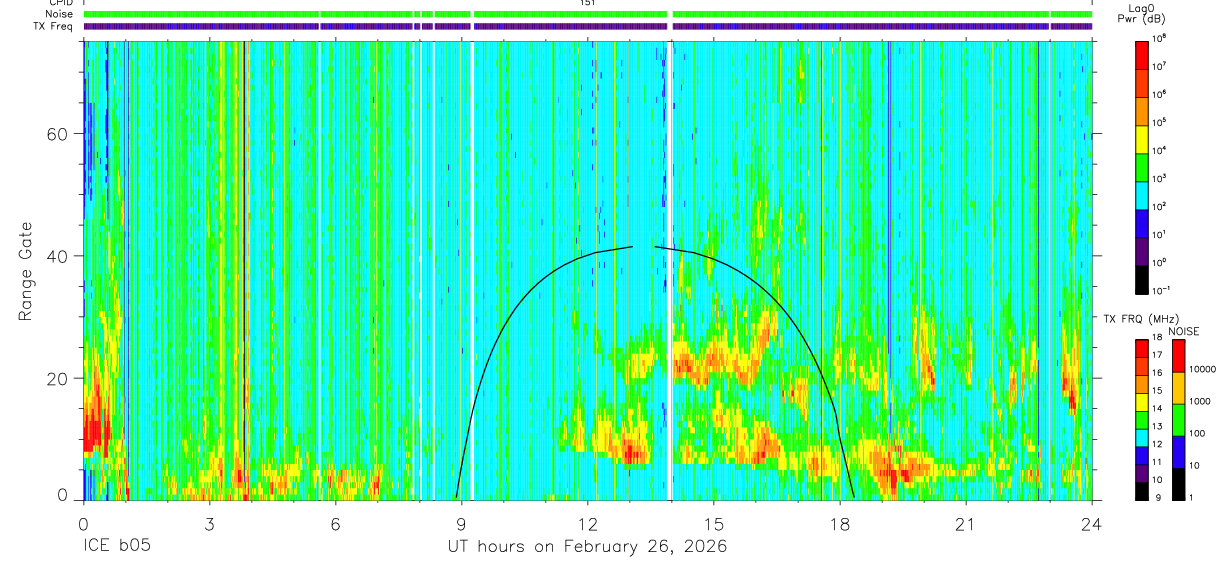Screen dimensions: 1228x567
Task: Click the 'Noise' row label at top
Action: tap(60, 14)
